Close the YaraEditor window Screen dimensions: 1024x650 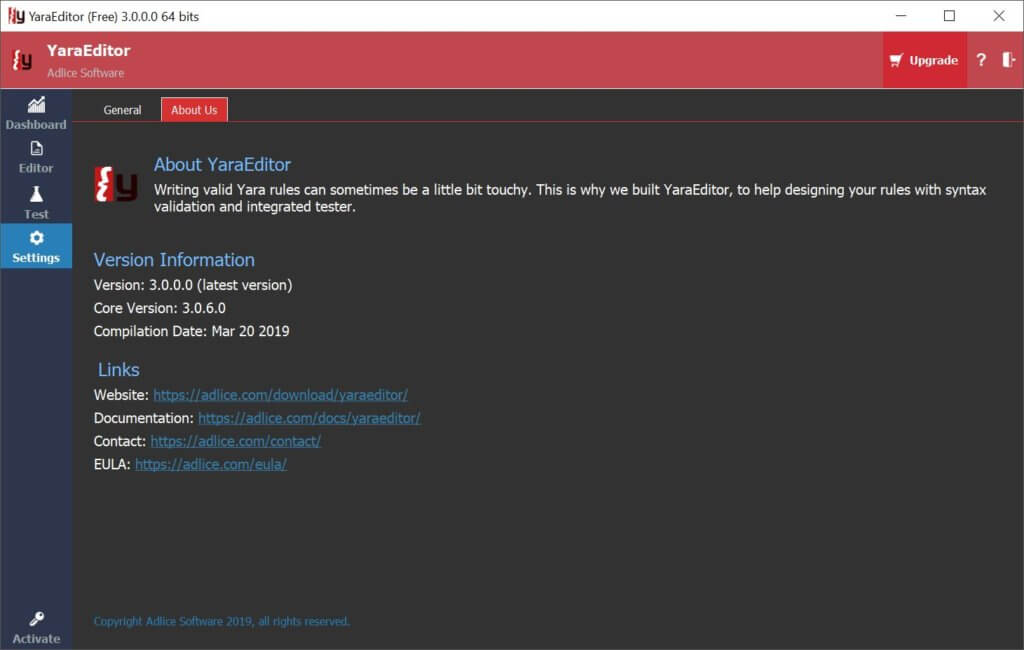(998, 16)
